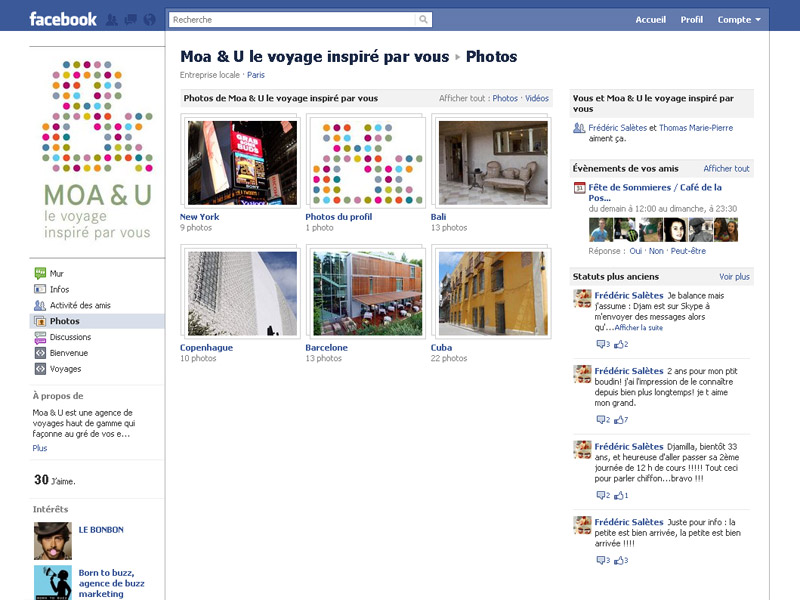Click inside the Recherche search field
The width and height of the screenshot is (800, 600).
(x=292, y=19)
